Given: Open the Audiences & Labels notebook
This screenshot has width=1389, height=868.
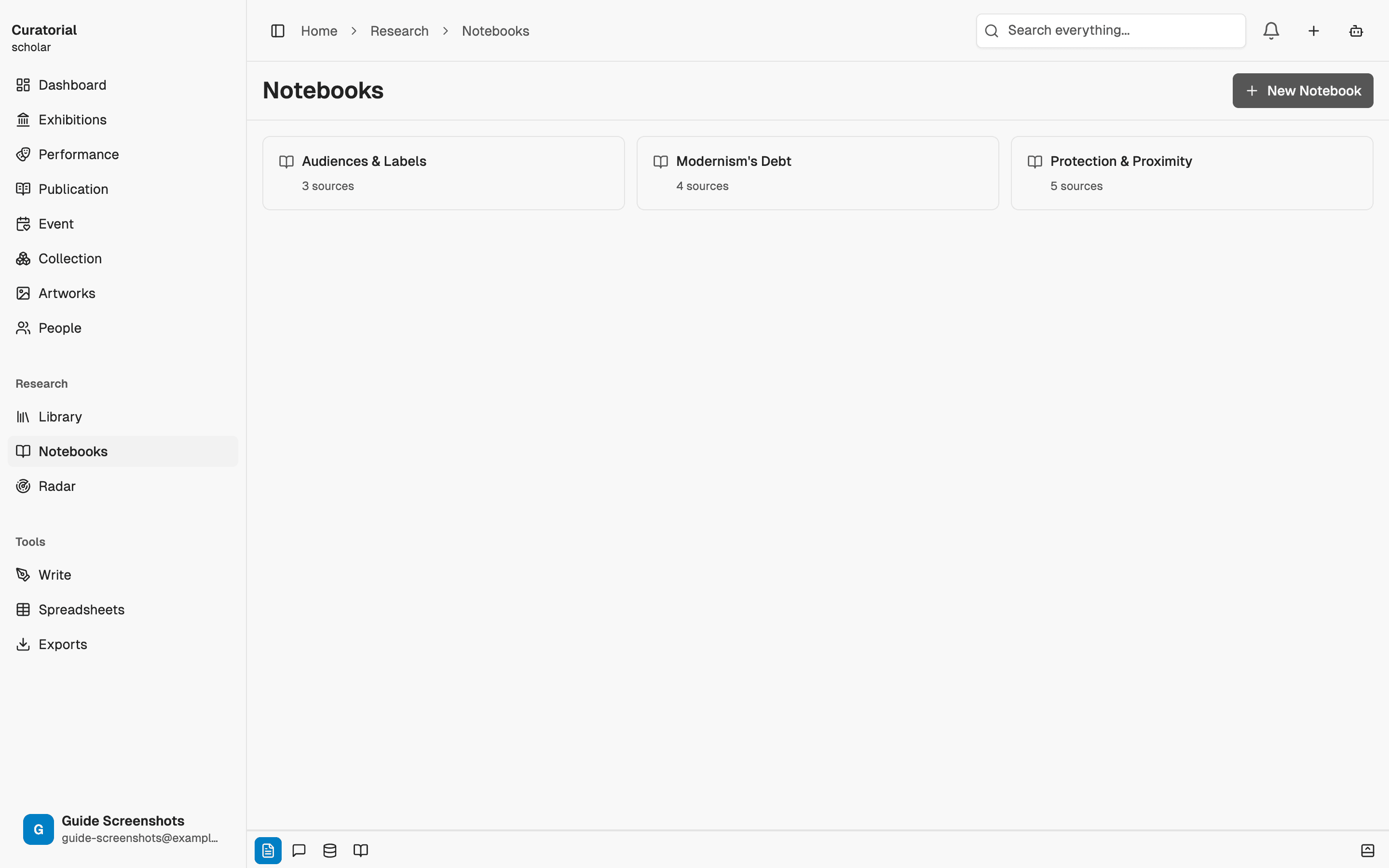Looking at the screenshot, I should [443, 173].
